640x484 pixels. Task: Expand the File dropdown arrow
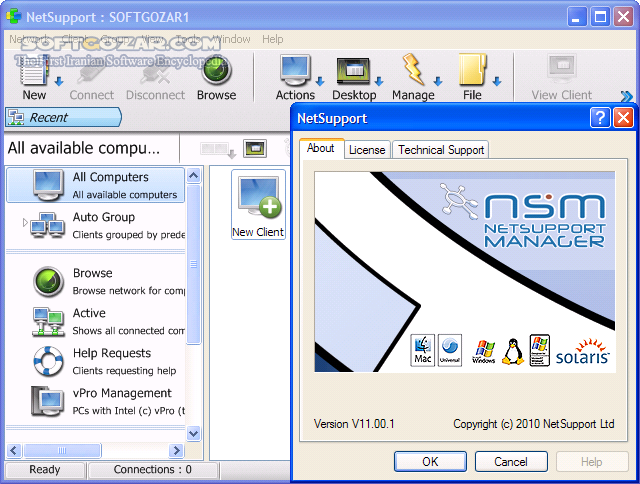pyautogui.click(x=497, y=81)
